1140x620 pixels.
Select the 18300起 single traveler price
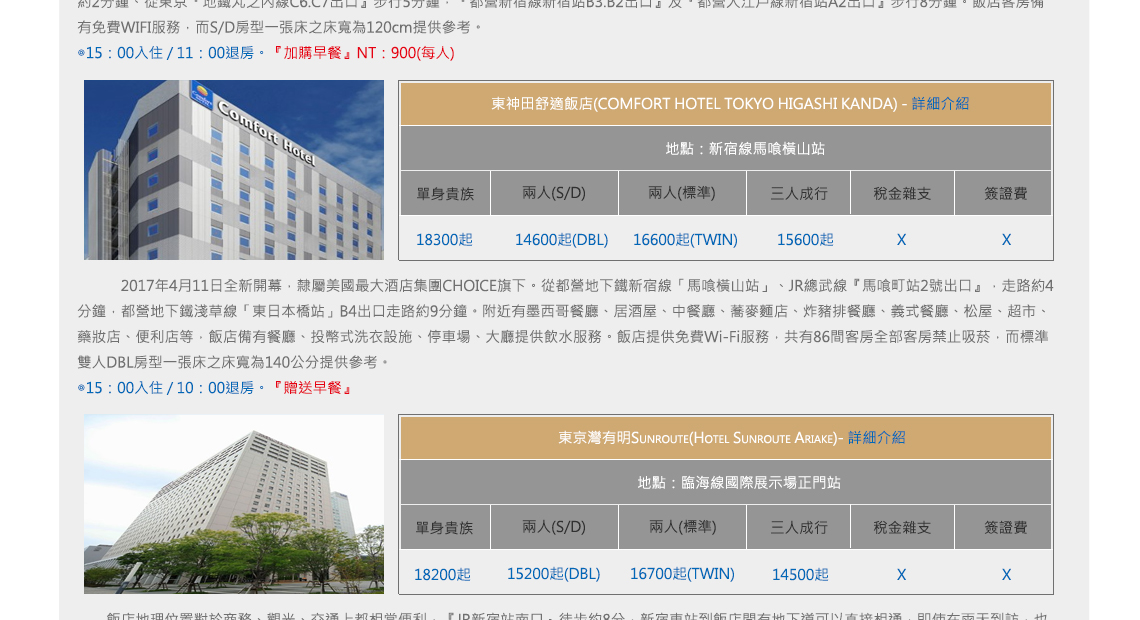[x=444, y=240]
